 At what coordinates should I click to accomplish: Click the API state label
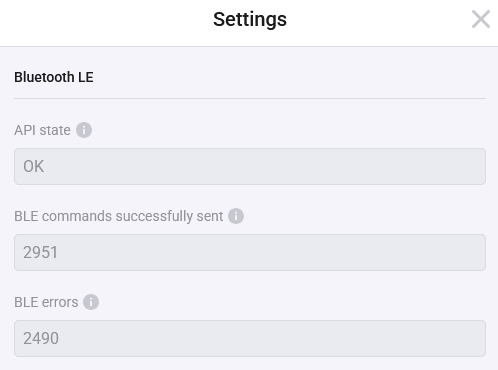coord(42,130)
